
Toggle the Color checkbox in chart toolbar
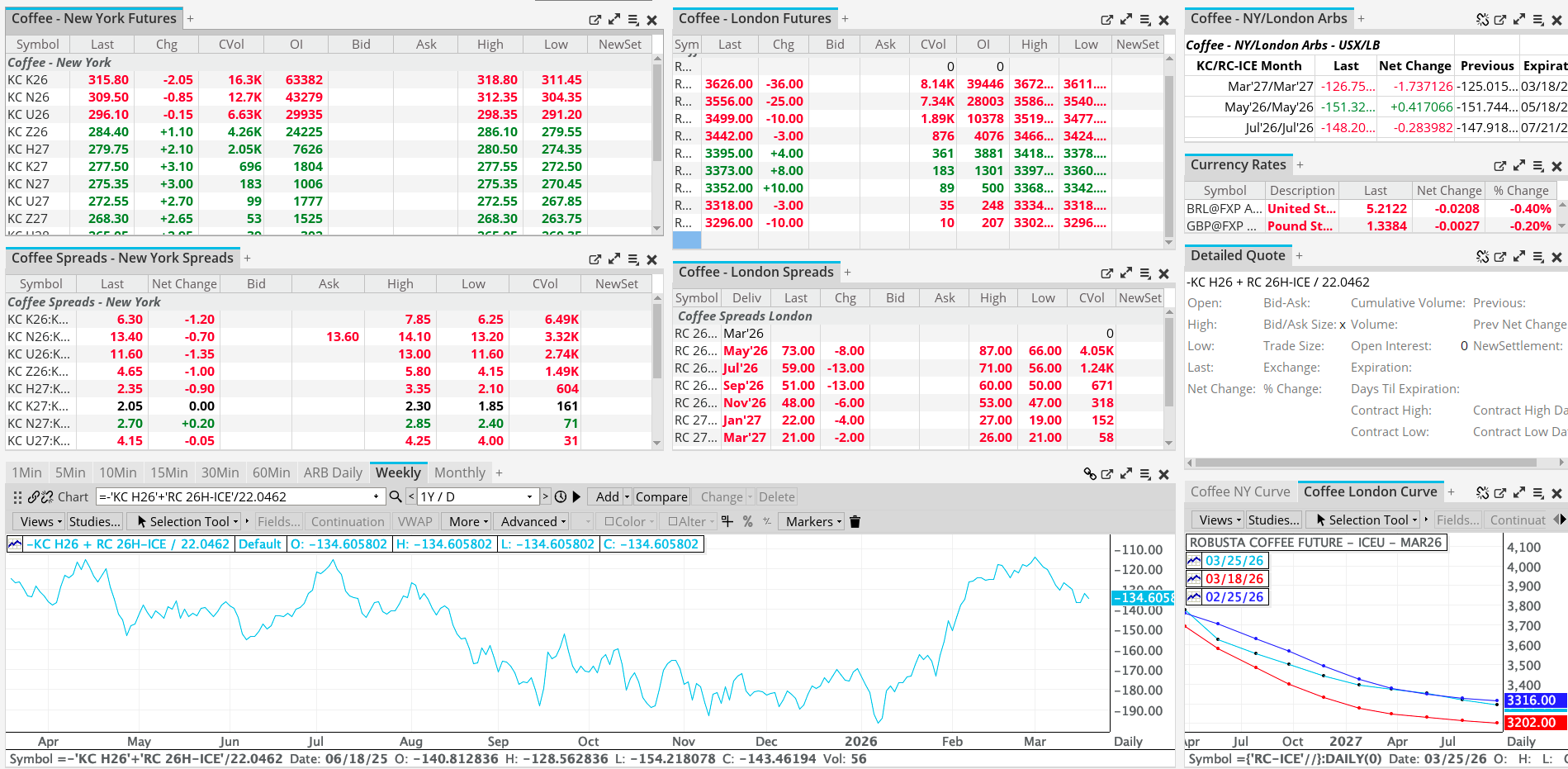click(609, 521)
